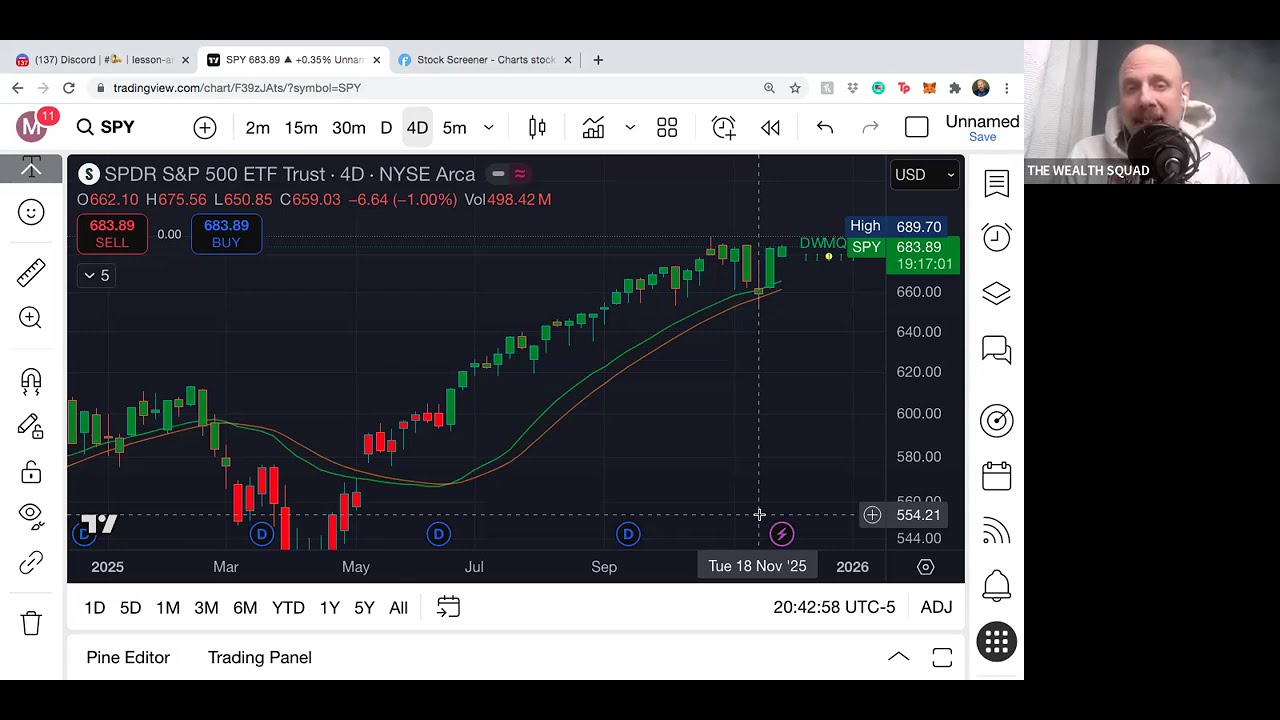Open the drawings link sync tool
The width and height of the screenshot is (1280, 720).
pos(31,563)
